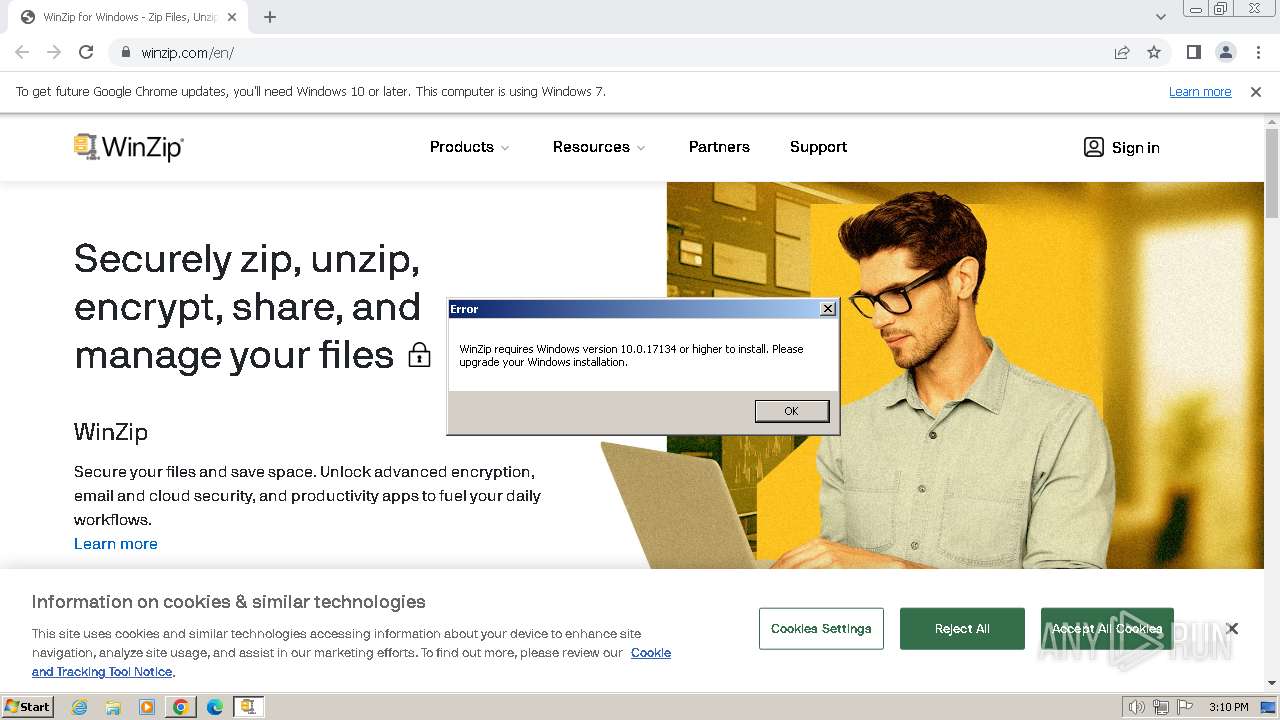Screen dimensions: 1280x720
Task: Click the lock icon beside 'manage your files'
Action: (x=419, y=355)
